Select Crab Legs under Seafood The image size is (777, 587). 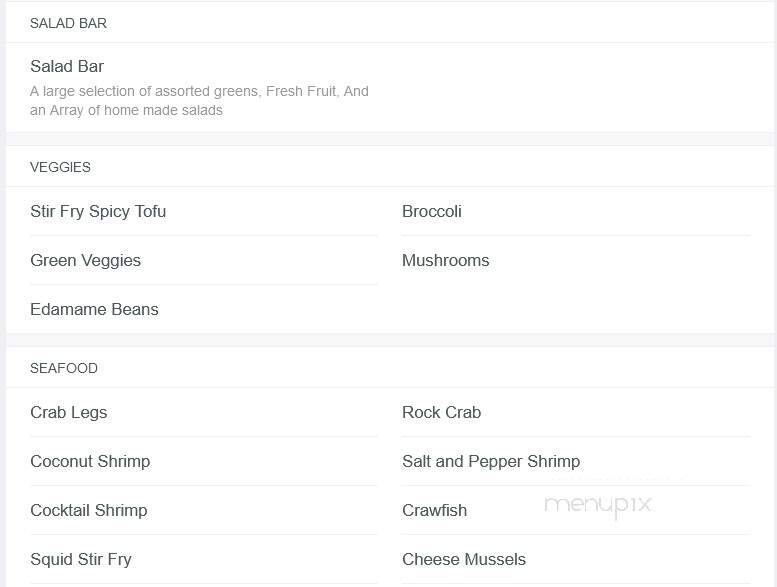point(68,413)
